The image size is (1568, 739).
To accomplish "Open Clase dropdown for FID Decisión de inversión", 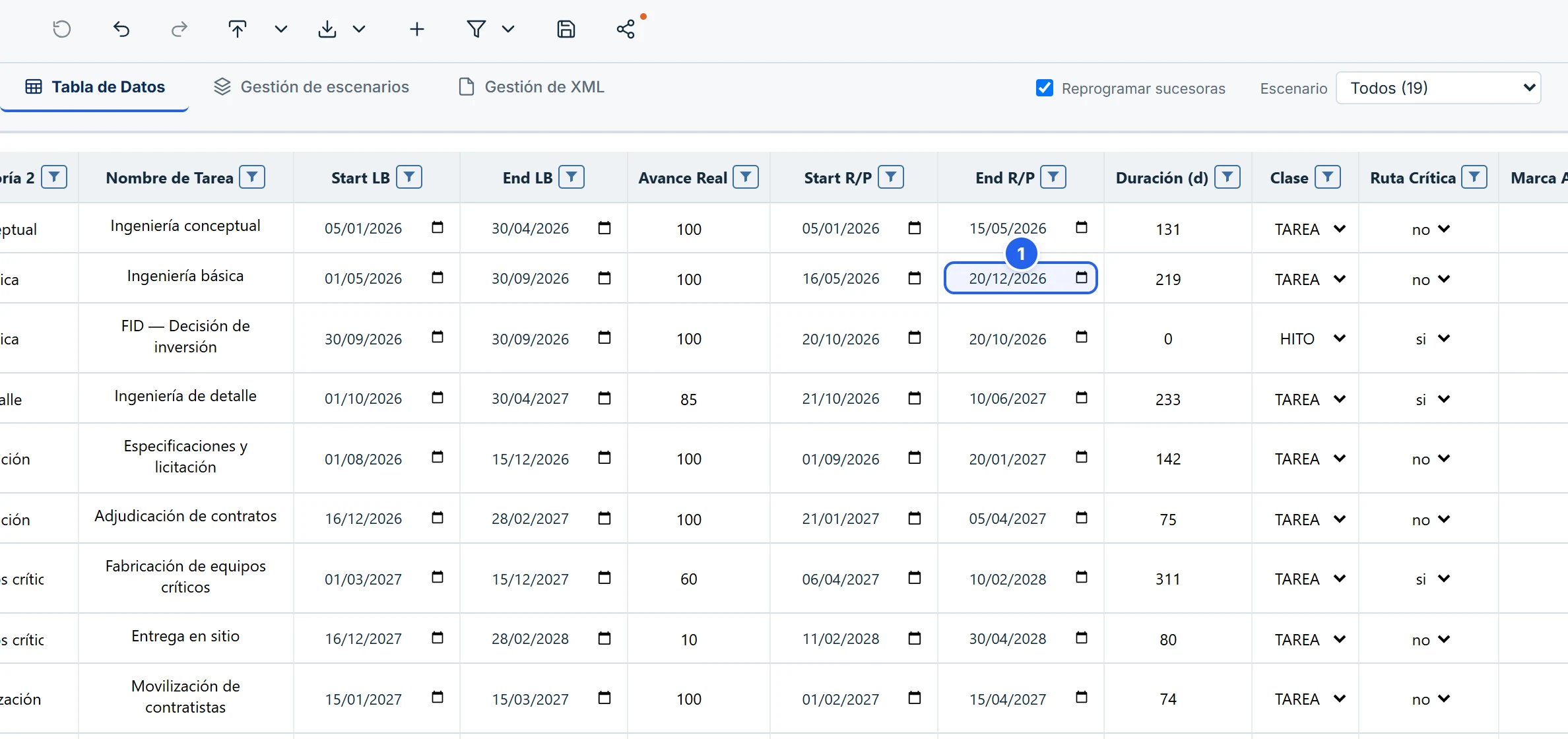I will [1310, 338].
